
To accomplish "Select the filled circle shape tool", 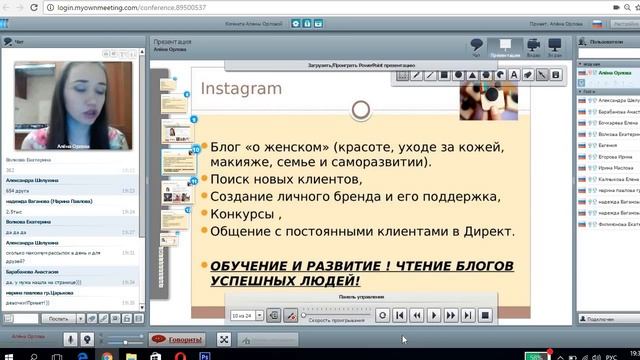I will click(x=458, y=75).
